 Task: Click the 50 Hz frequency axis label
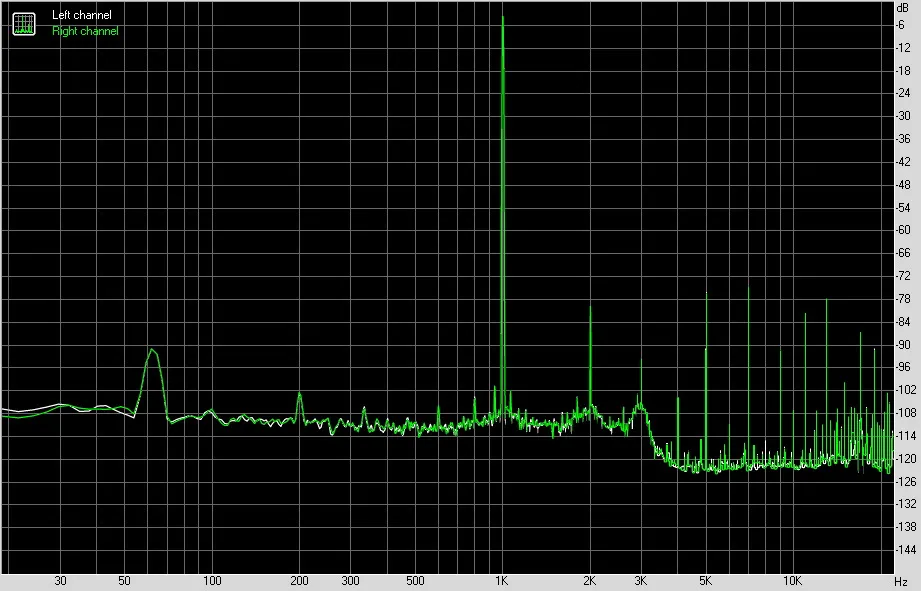coord(124,581)
